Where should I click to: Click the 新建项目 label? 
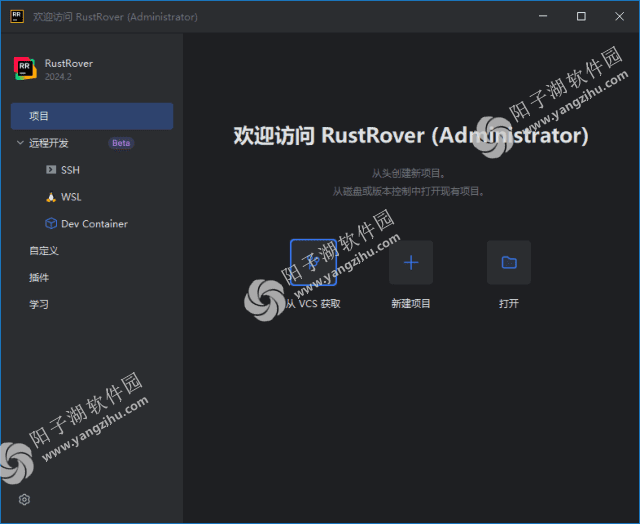411,304
